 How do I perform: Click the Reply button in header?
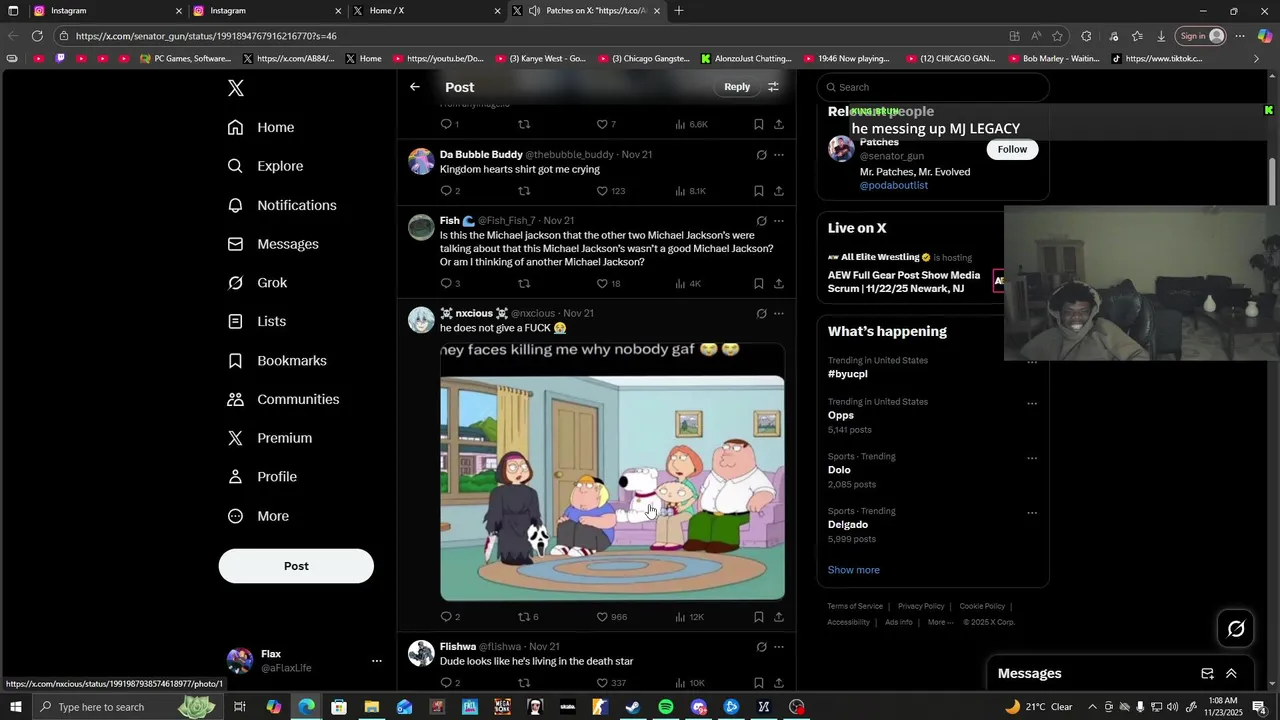737,87
